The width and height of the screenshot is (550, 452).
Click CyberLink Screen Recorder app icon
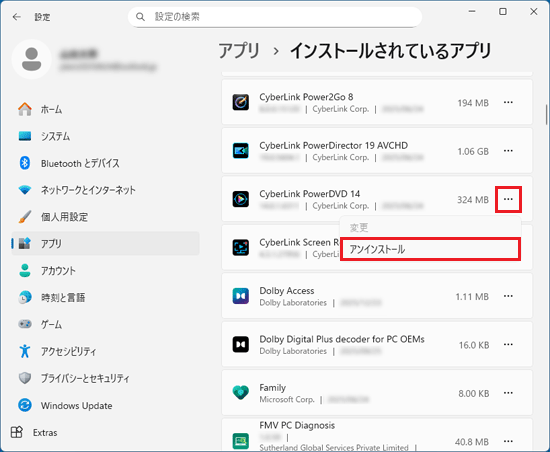pyautogui.click(x=241, y=248)
